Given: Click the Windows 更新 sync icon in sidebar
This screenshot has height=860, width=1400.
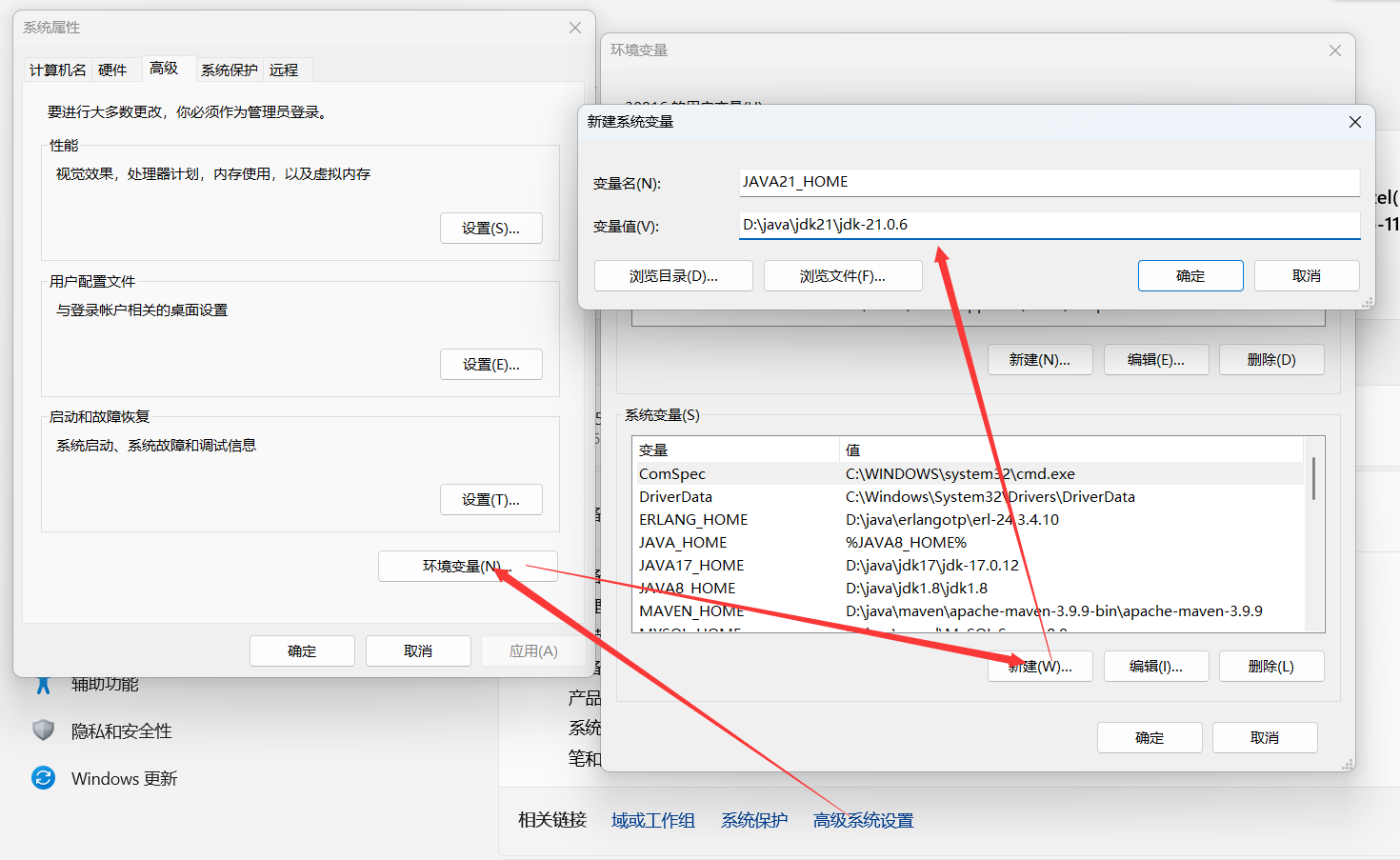Looking at the screenshot, I should tap(43, 778).
